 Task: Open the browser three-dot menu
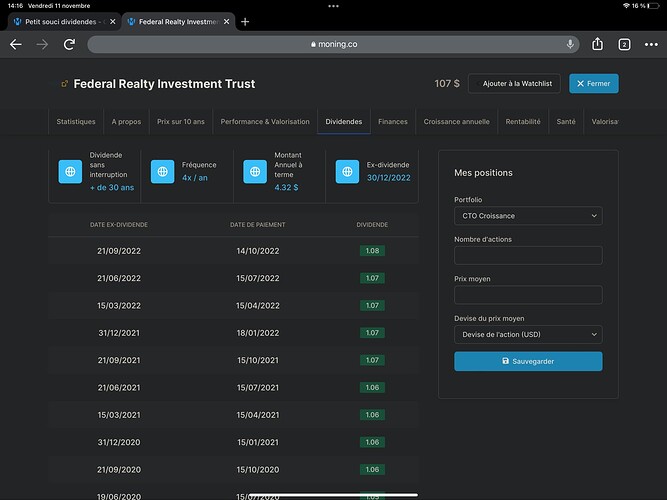(651, 44)
